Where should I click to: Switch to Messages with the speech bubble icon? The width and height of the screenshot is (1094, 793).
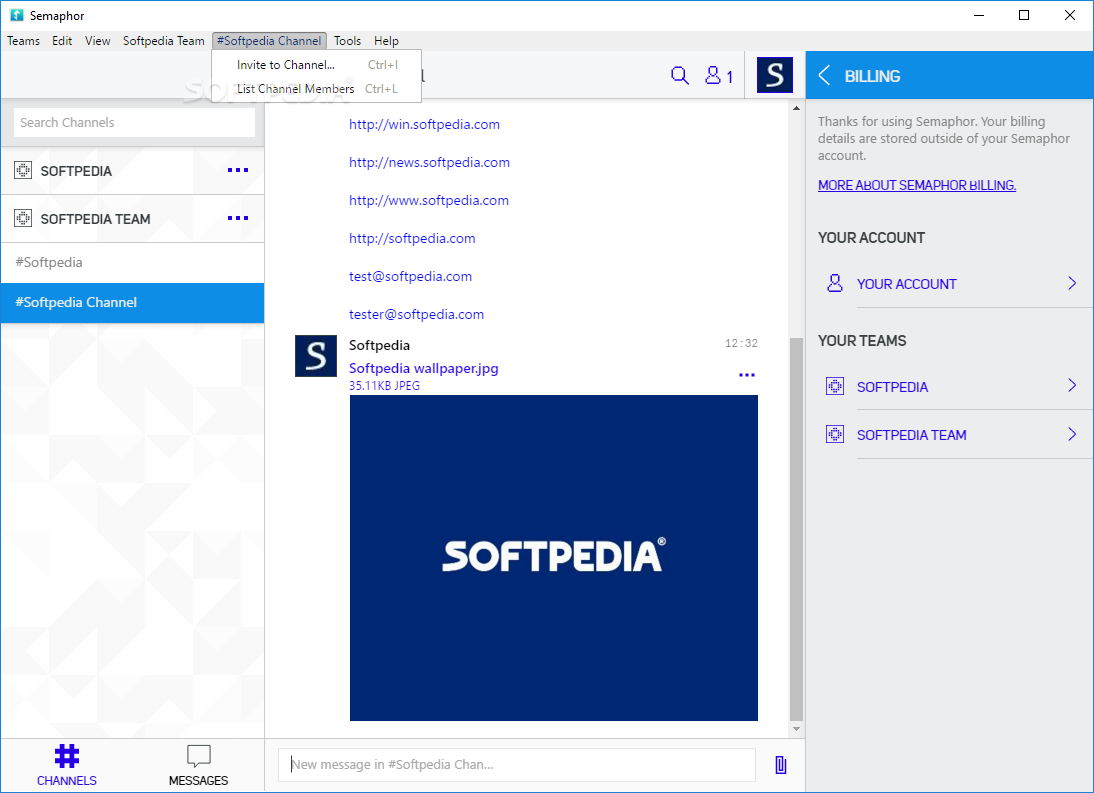(x=199, y=755)
